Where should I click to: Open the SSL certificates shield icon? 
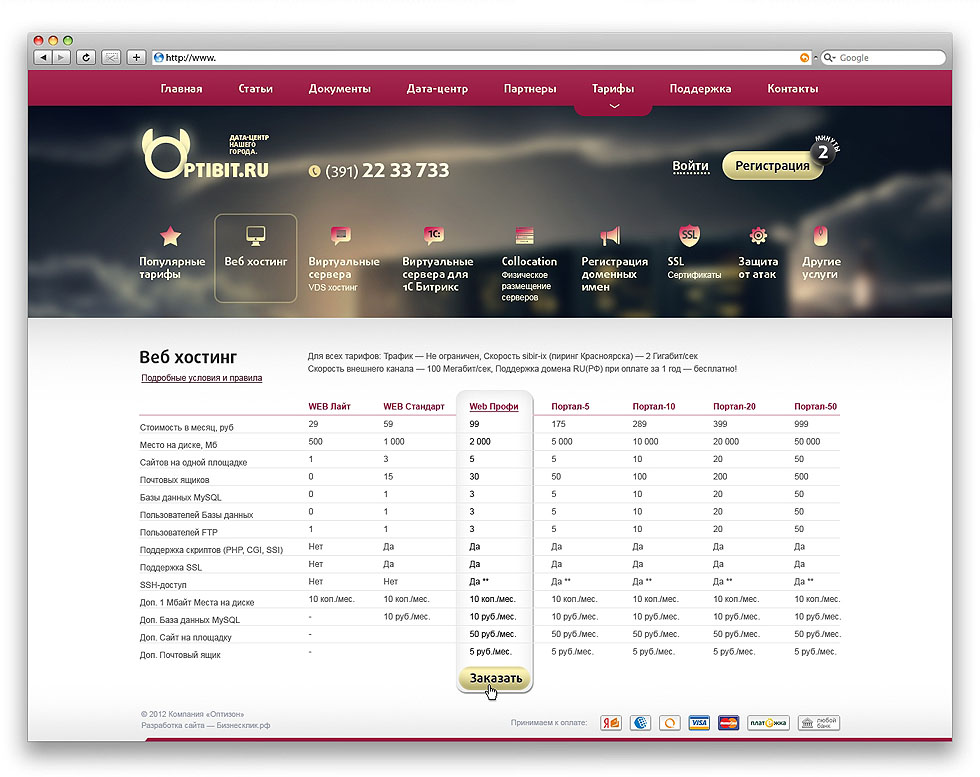(689, 235)
